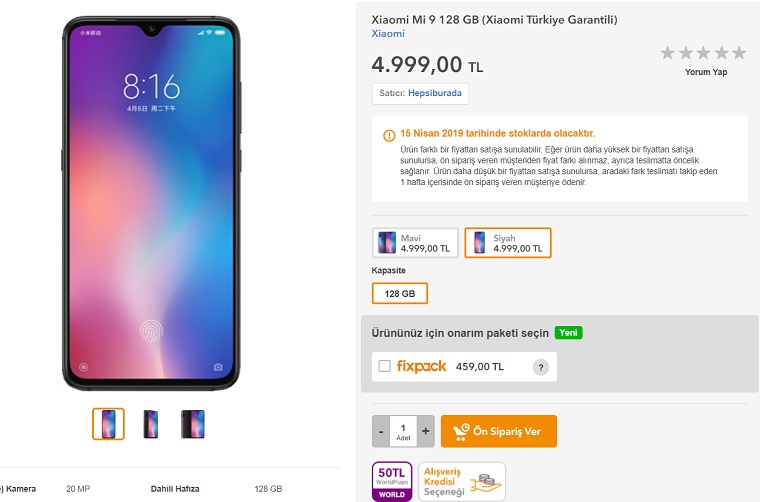760x502 pixels.
Task: Decrease quantity with the minus button
Action: (381, 431)
